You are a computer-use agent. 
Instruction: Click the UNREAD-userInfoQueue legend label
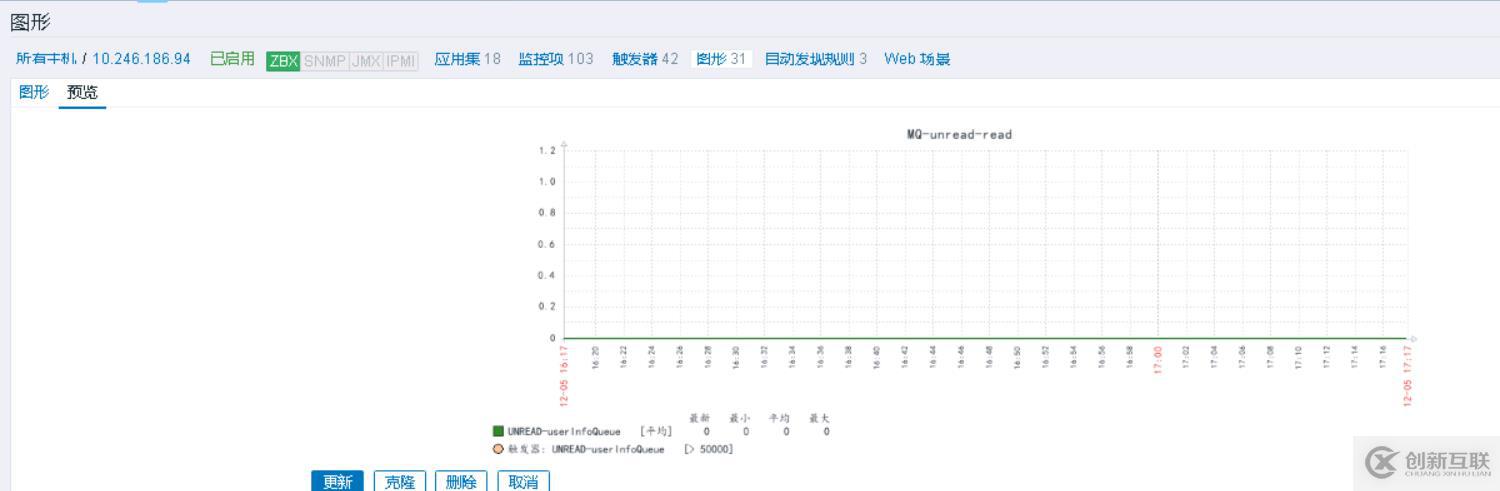564,432
